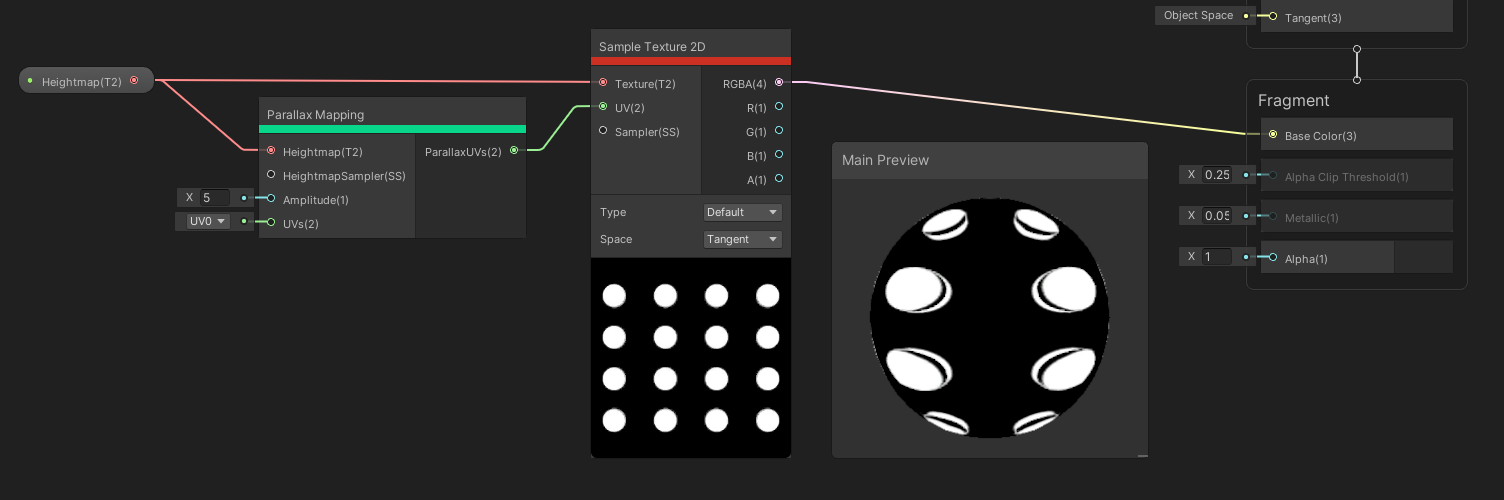Select the Alpha Clip Threshold(1) block
The width and height of the screenshot is (1504, 500).
(1356, 175)
